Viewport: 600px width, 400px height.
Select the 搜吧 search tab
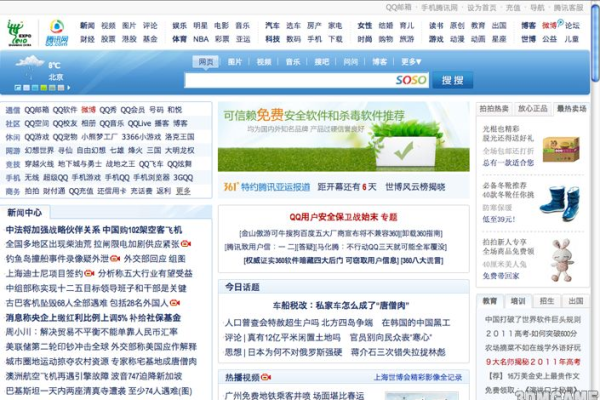point(322,62)
